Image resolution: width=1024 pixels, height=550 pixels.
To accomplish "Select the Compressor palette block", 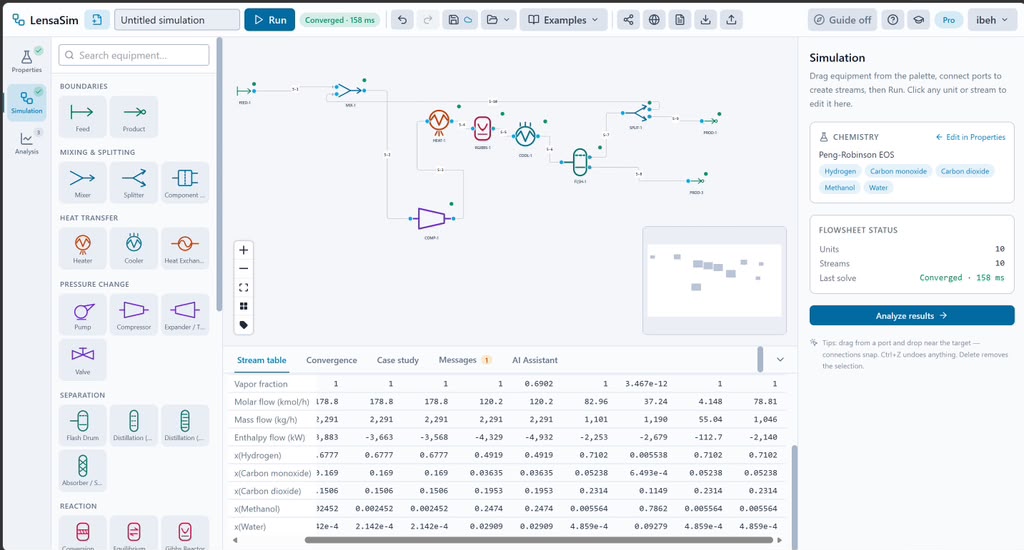I will [134, 314].
